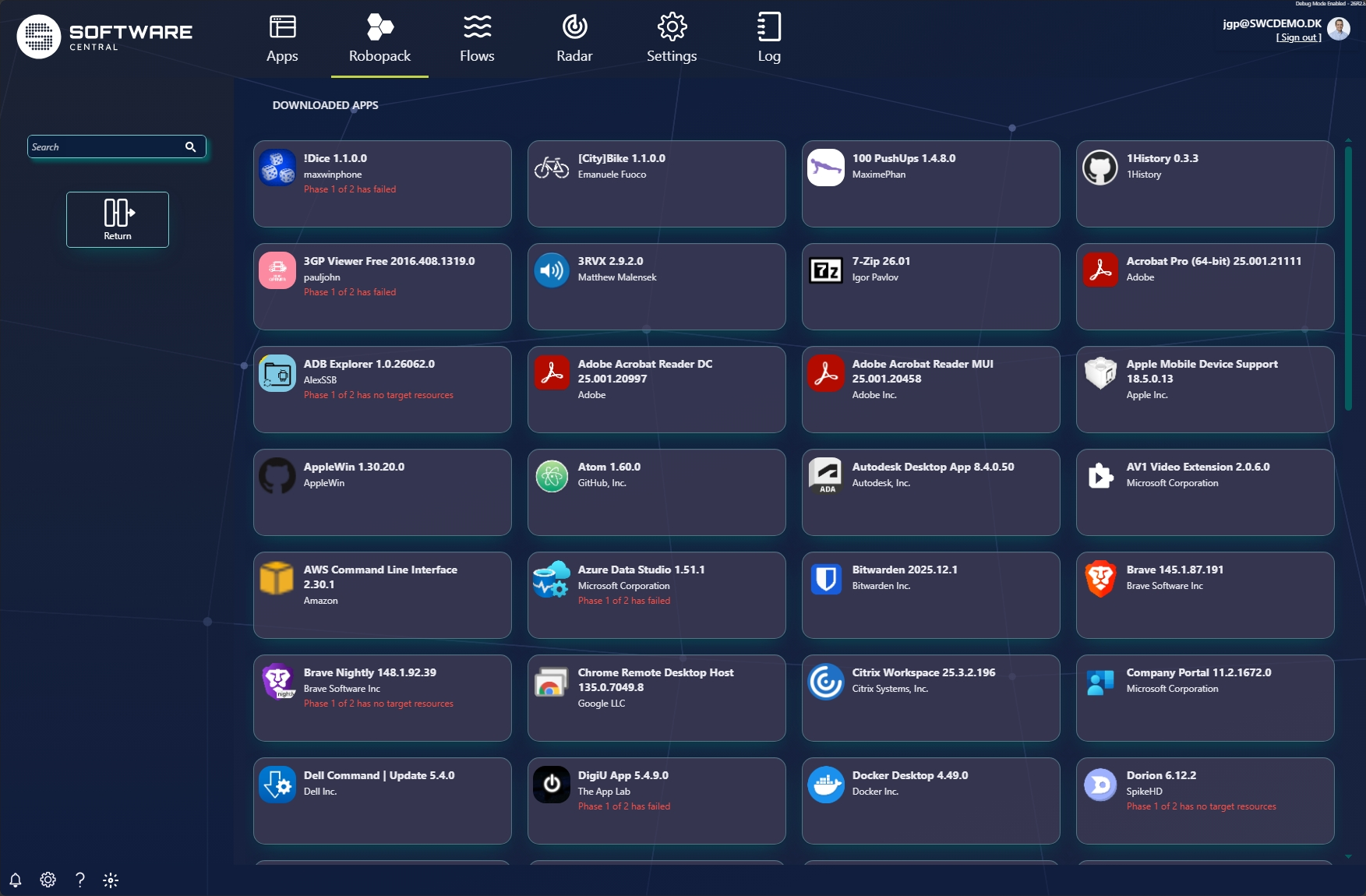This screenshot has width=1366, height=896.
Task: Click the Dell Command | Update icon
Action: coord(277,785)
